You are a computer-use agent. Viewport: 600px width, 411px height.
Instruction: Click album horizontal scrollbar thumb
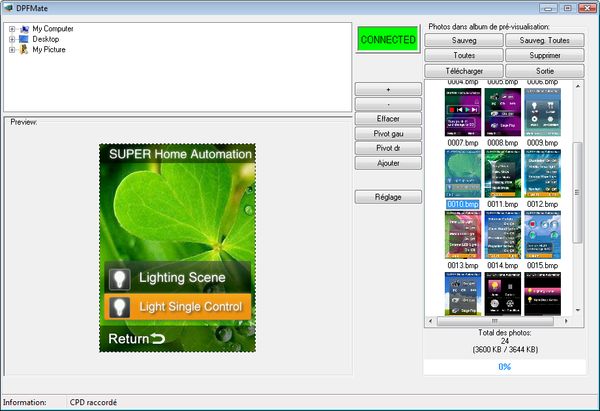pyautogui.click(x=495, y=321)
